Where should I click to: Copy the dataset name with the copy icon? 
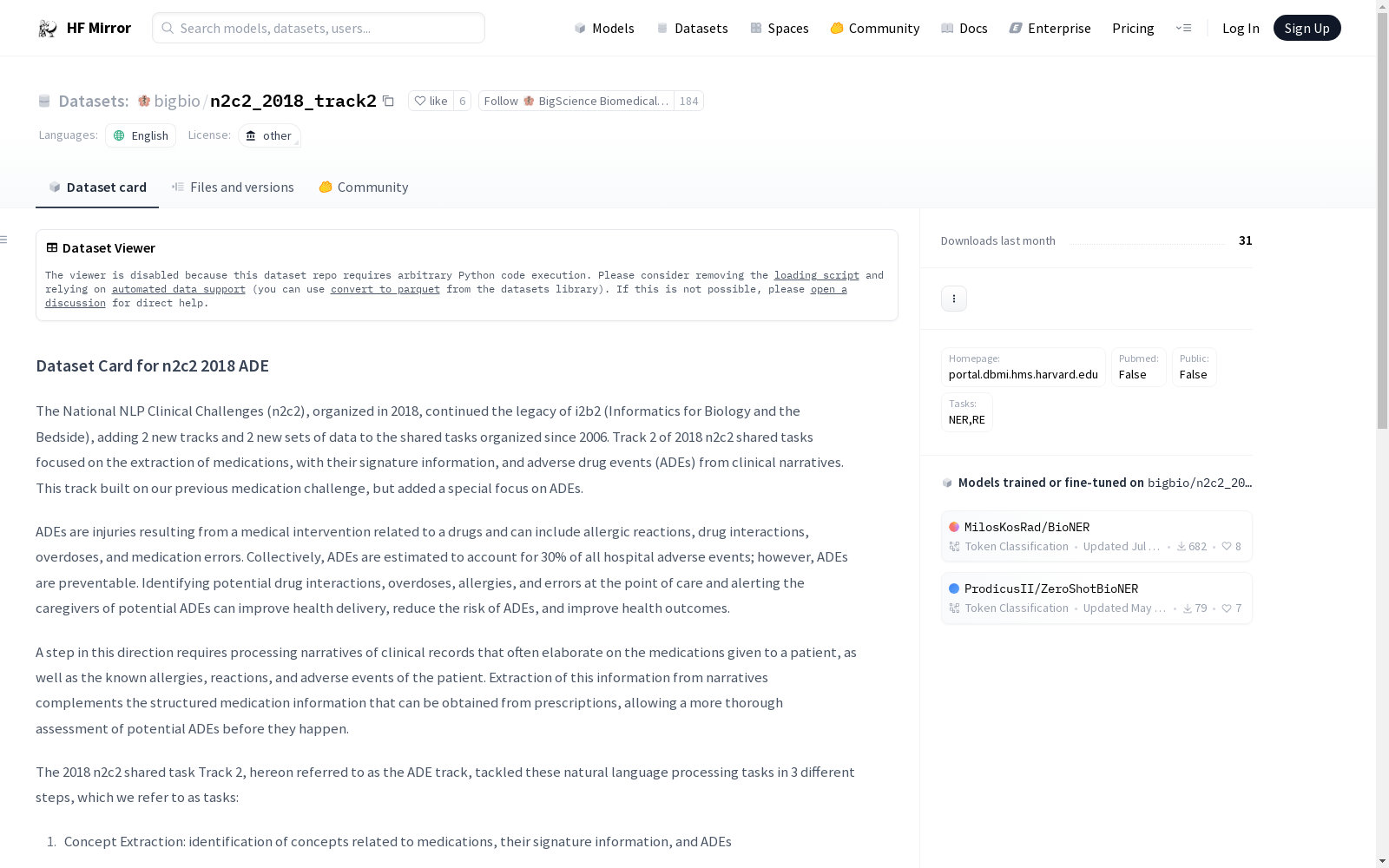[388, 102]
